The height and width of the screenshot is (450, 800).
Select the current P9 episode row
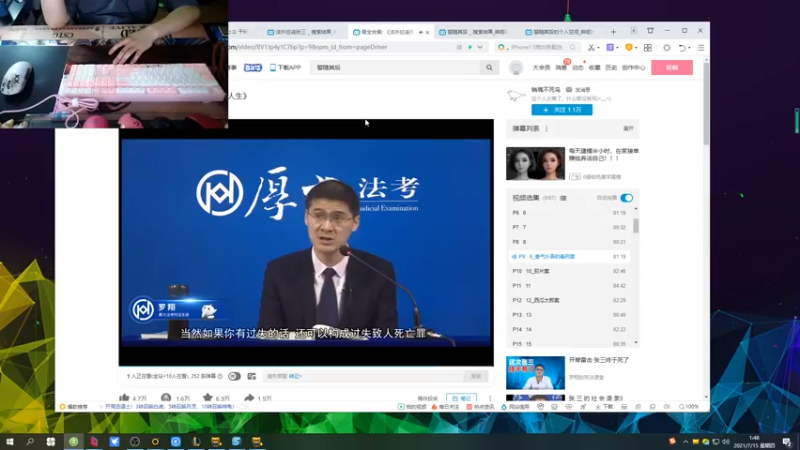click(x=569, y=257)
